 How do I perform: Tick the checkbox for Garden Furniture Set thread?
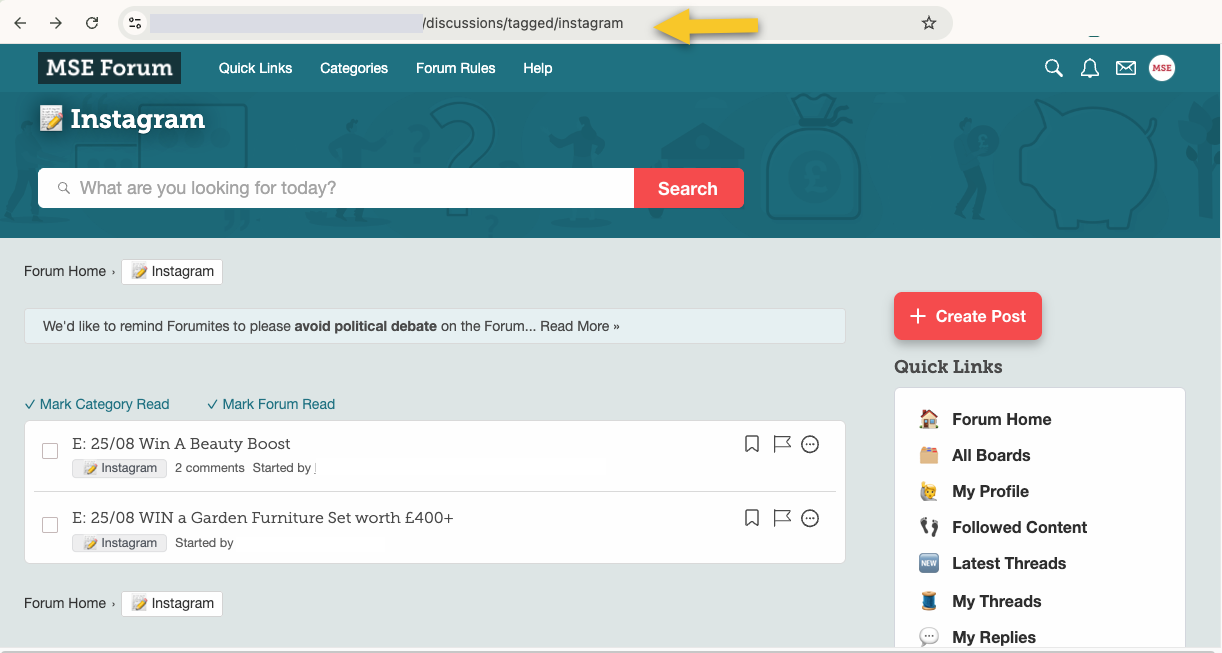click(x=50, y=525)
